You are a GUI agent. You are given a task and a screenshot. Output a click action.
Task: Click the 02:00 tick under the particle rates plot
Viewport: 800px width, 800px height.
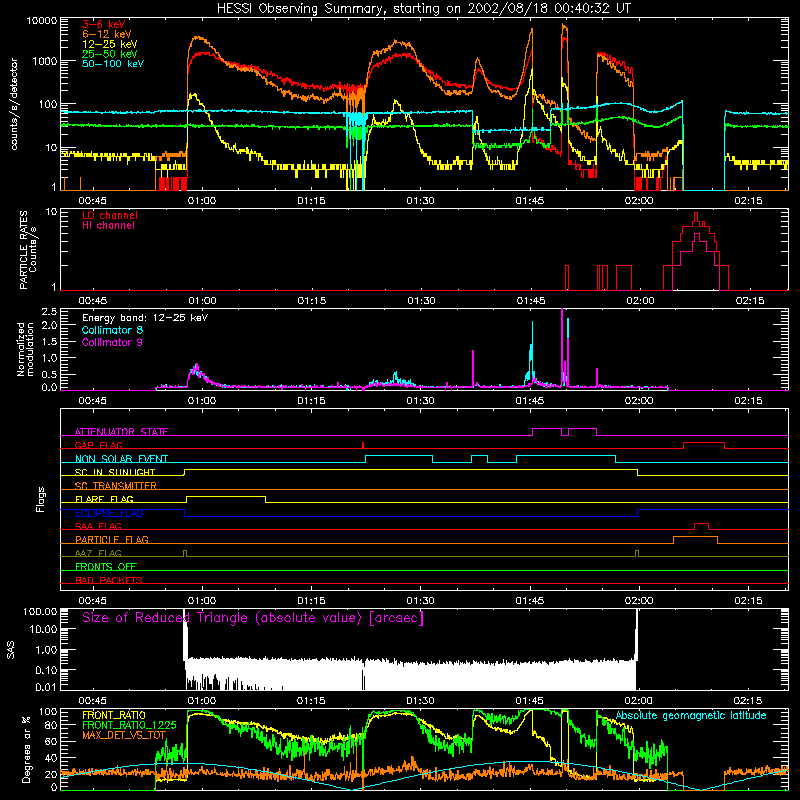coord(640,301)
